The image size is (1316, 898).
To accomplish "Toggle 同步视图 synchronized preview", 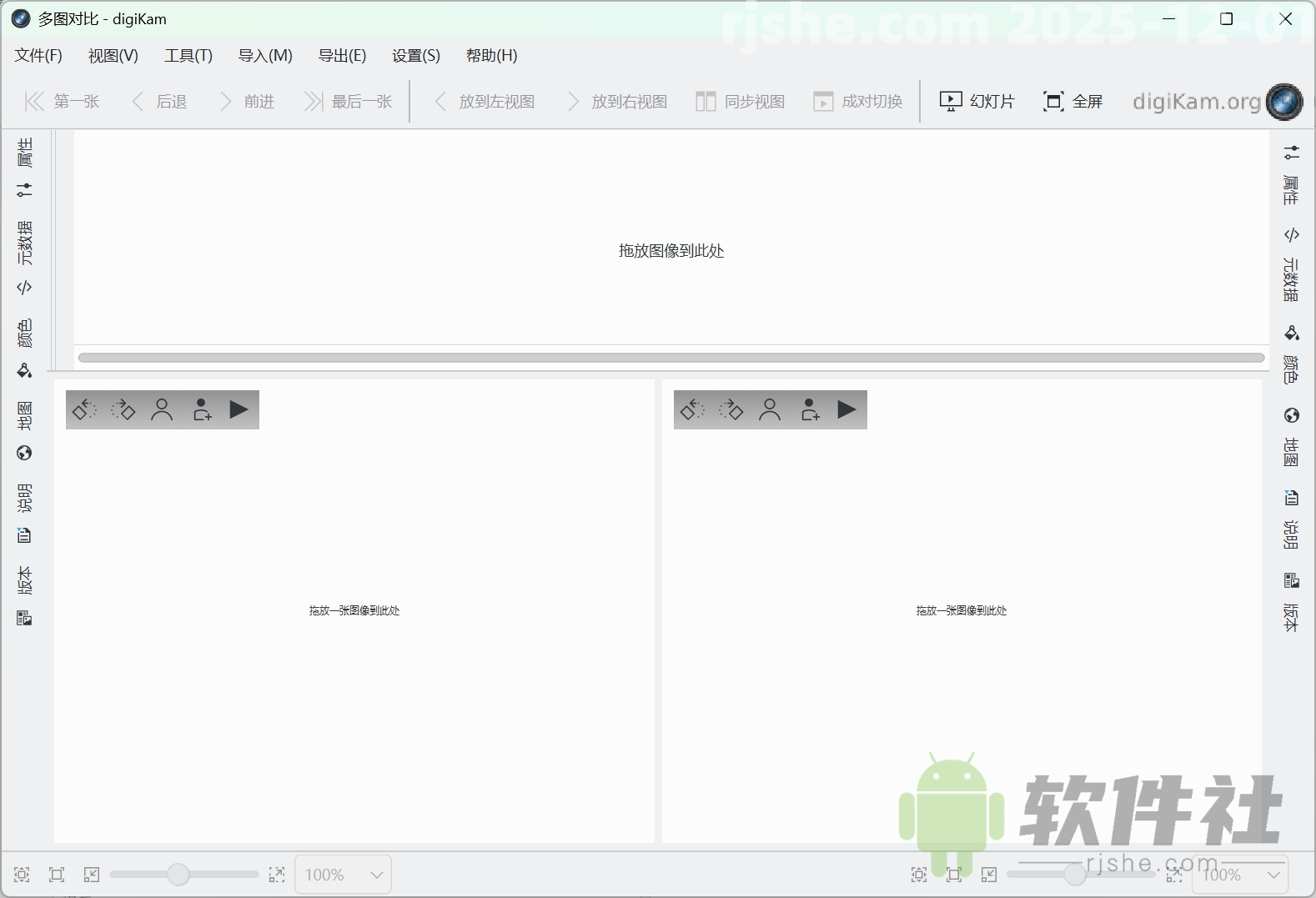I will 741,102.
